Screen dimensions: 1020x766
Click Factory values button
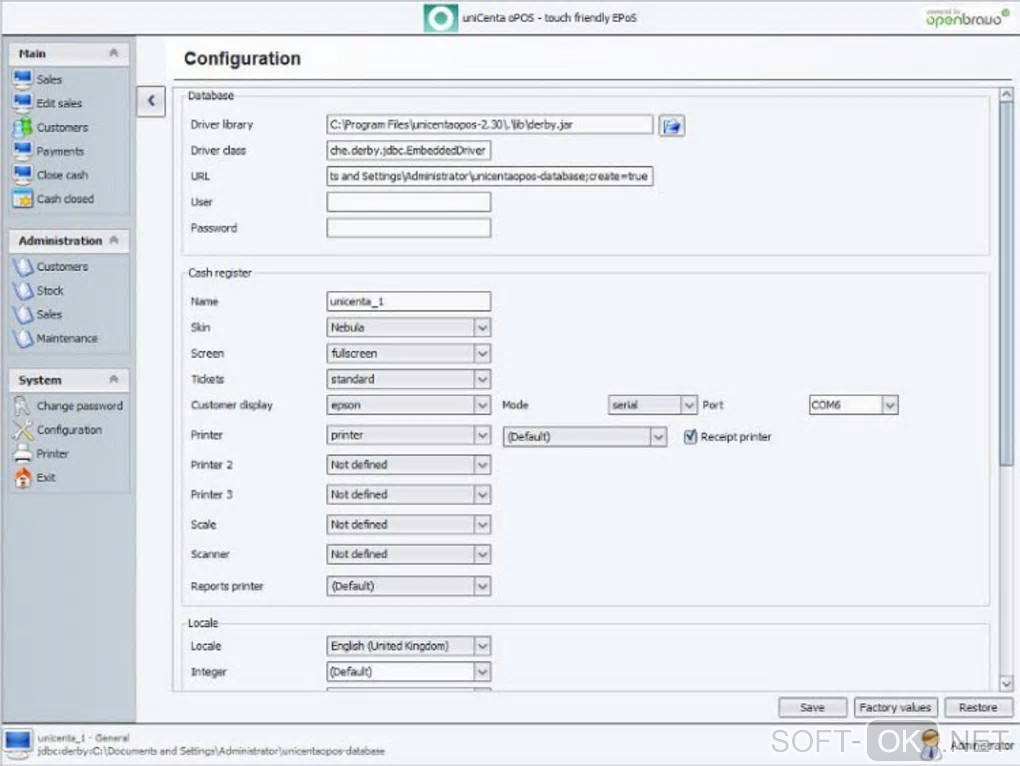[x=895, y=707]
